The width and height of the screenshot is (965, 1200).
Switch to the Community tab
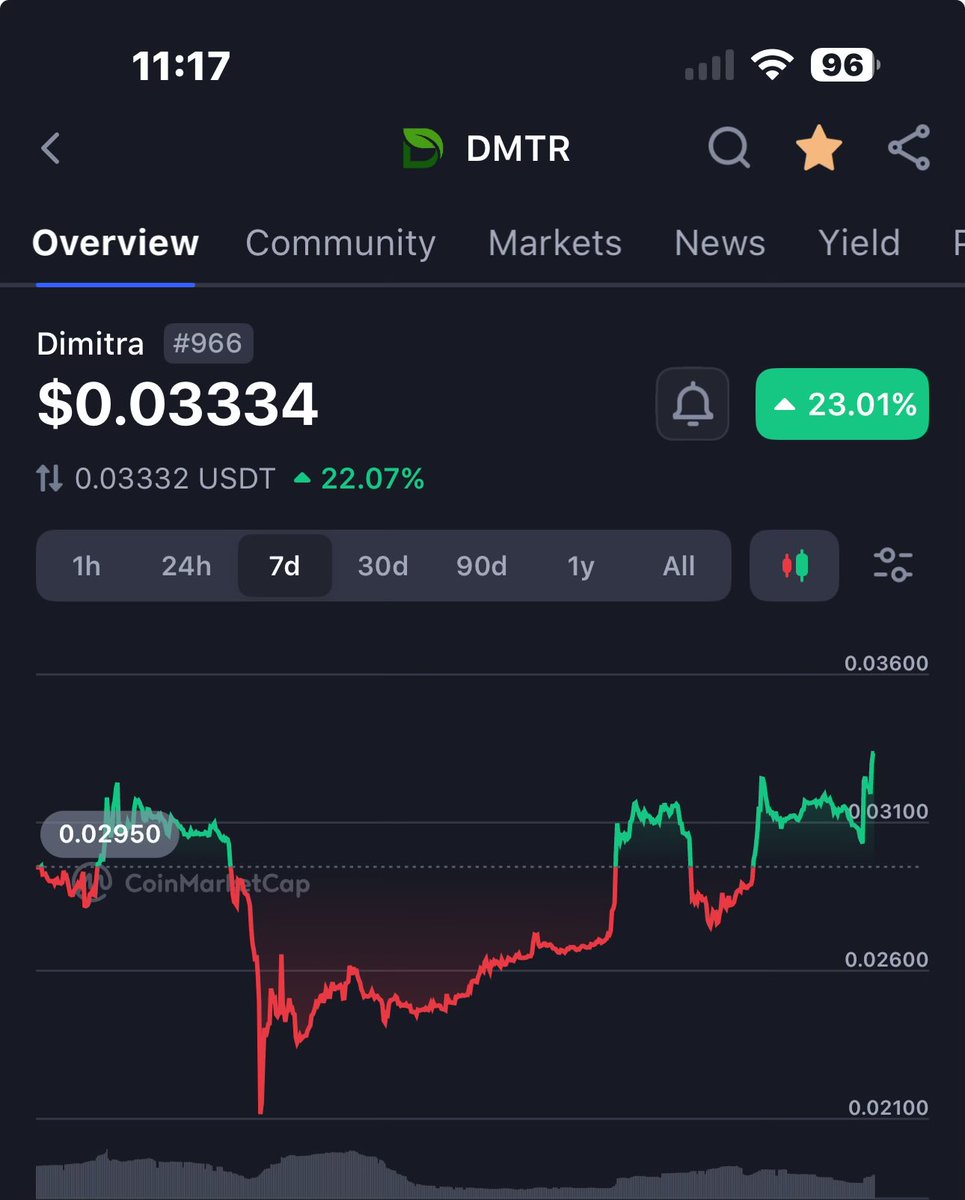(x=340, y=243)
